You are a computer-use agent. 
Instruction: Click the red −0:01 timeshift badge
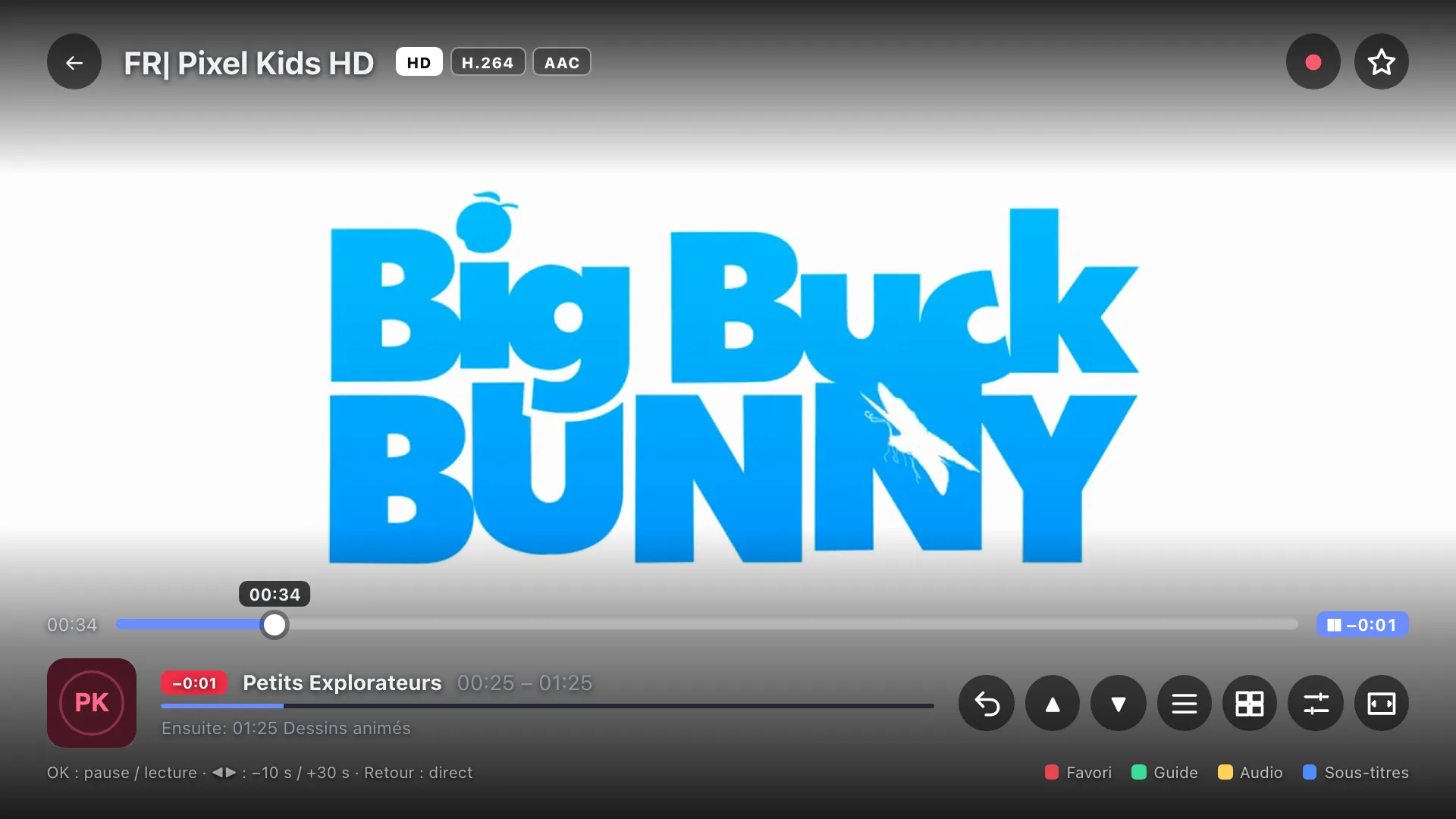(x=194, y=683)
